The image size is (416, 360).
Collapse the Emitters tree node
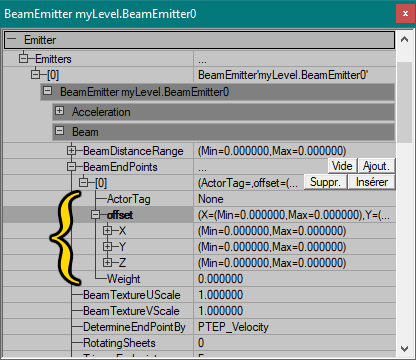[x=23, y=59]
